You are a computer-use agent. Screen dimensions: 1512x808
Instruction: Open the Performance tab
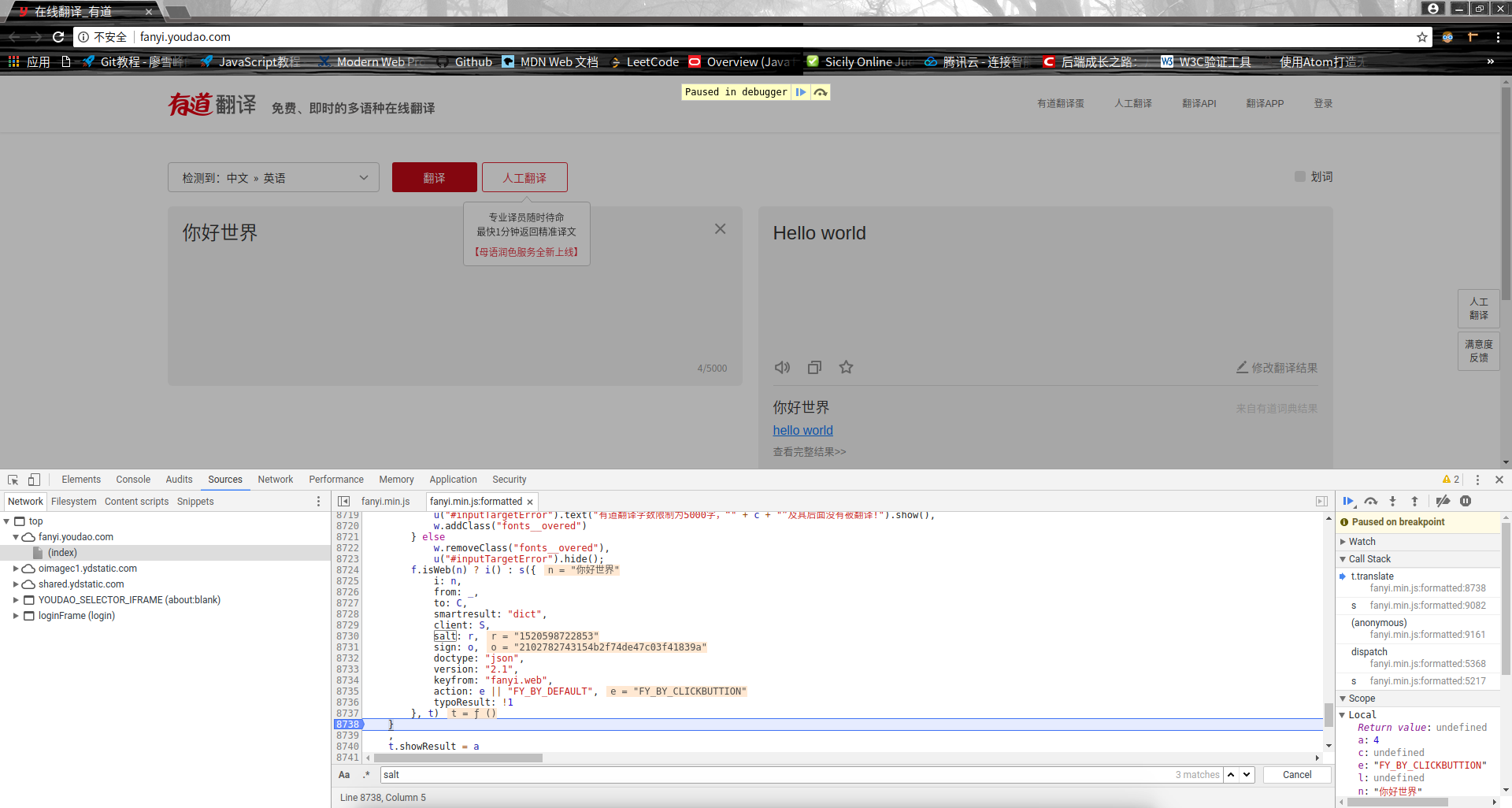(x=336, y=480)
